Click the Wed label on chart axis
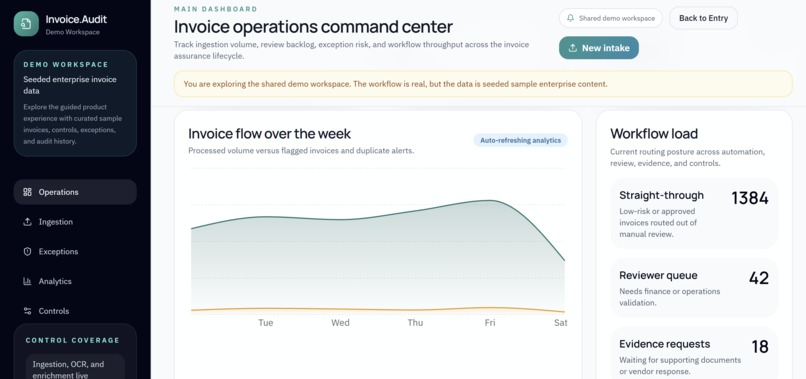The height and width of the screenshot is (379, 806). point(340,323)
